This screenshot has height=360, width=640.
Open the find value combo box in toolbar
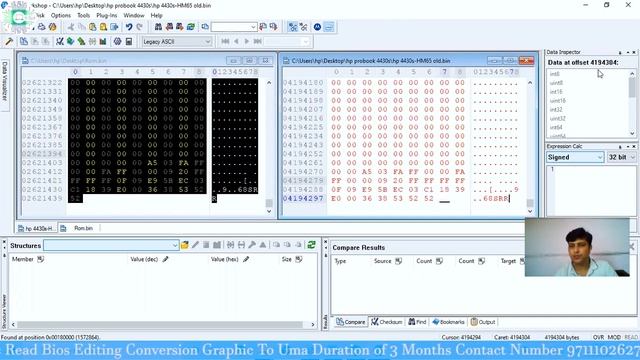click(x=234, y=27)
